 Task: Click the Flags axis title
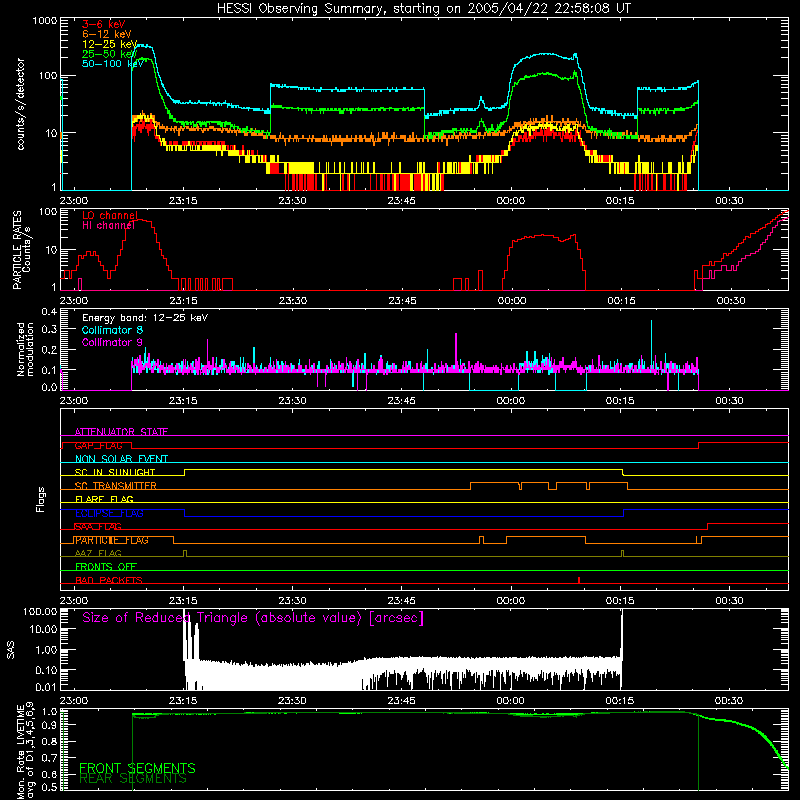(41, 499)
